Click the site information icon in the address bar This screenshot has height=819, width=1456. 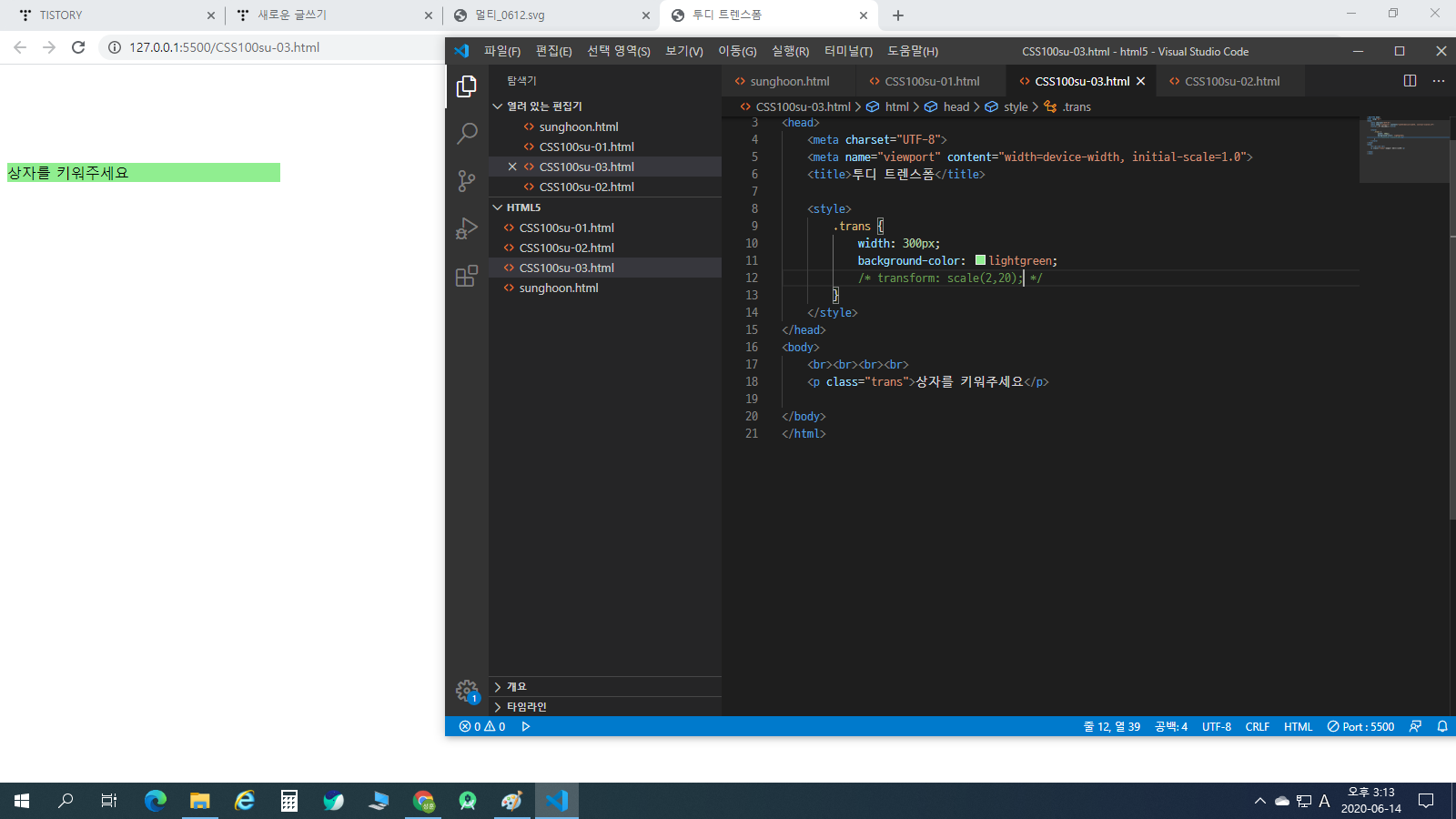coord(115,47)
